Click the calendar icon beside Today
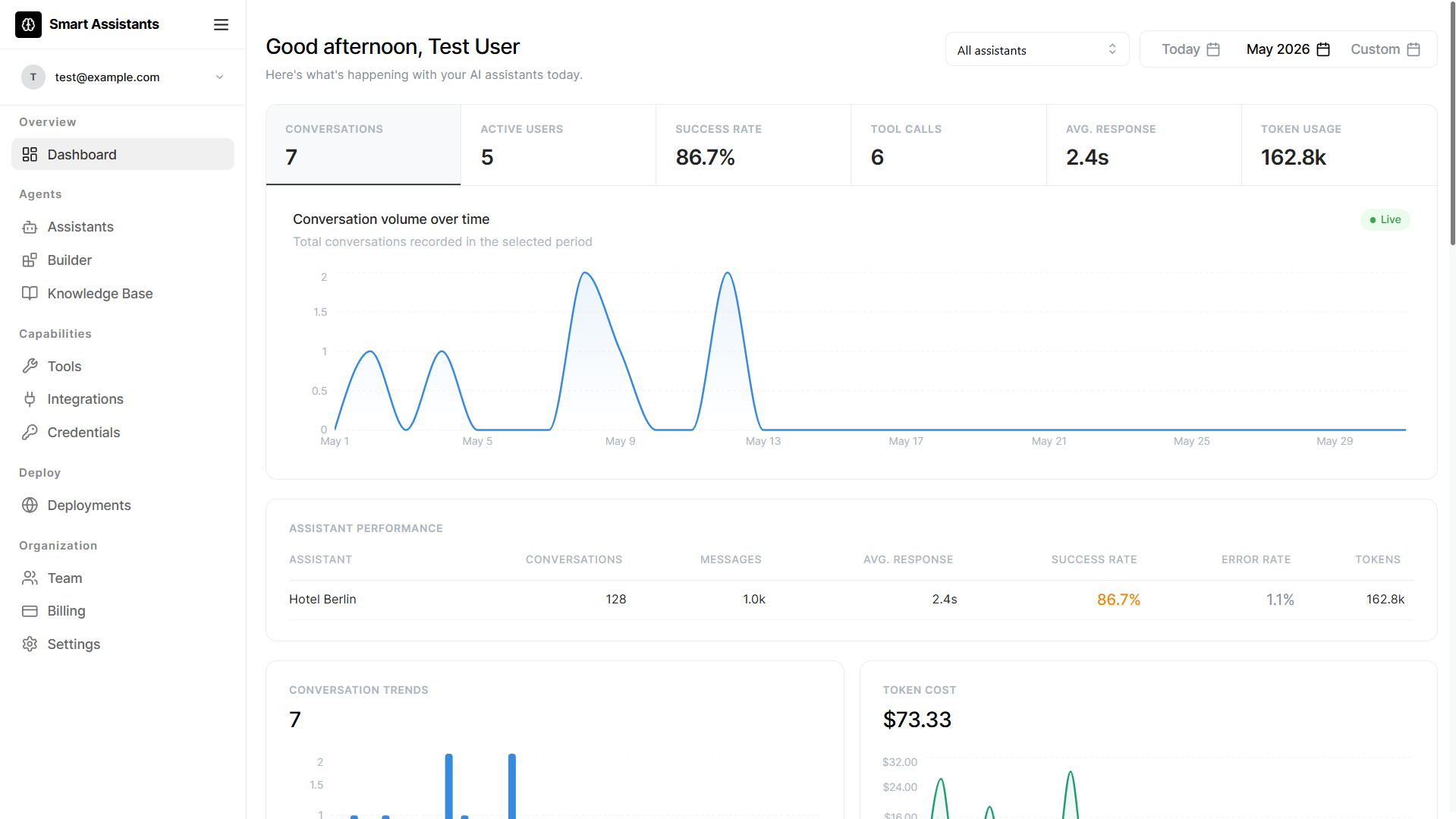Screen dimensions: 1456x819 point(1213,49)
